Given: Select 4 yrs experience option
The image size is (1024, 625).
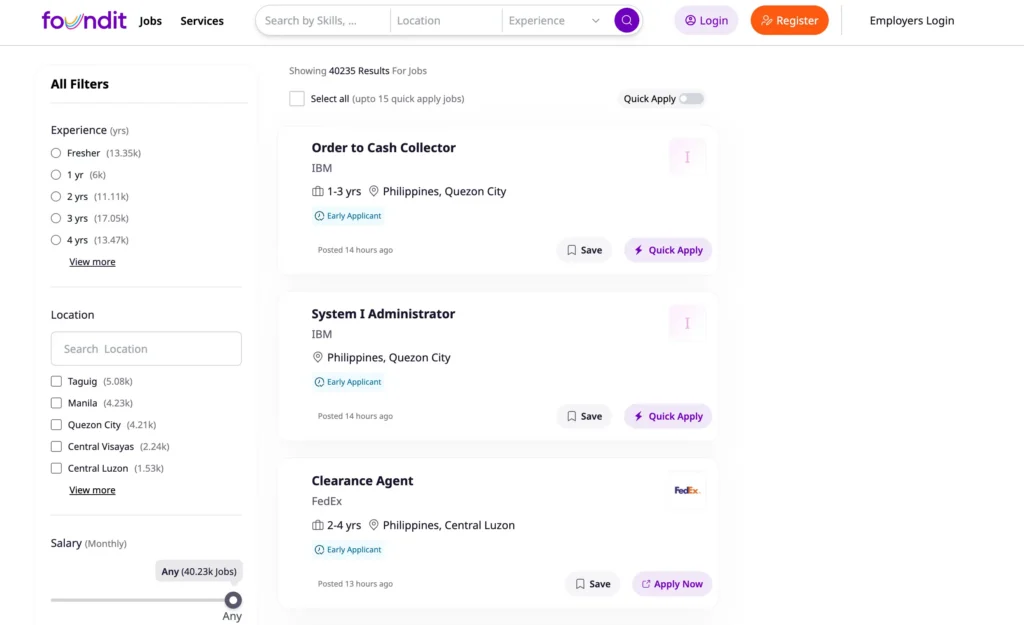Looking at the screenshot, I should 56,240.
